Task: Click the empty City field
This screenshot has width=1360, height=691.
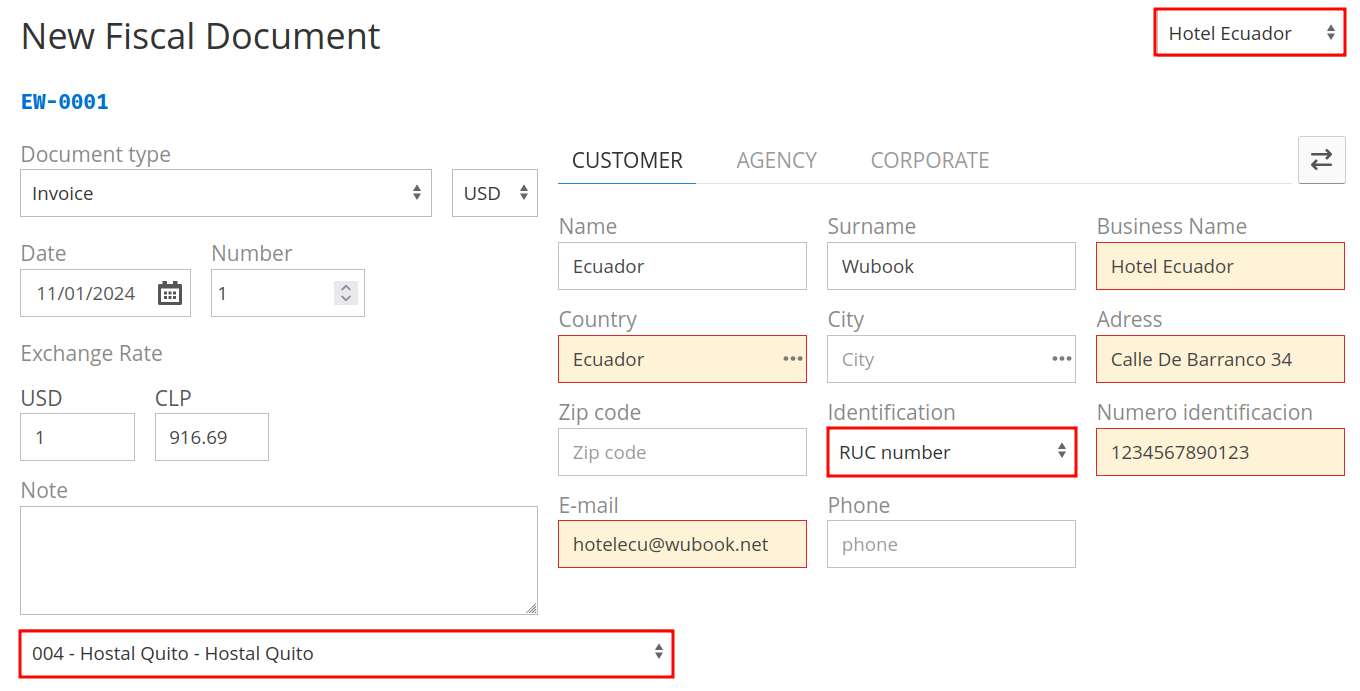Action: coord(952,359)
